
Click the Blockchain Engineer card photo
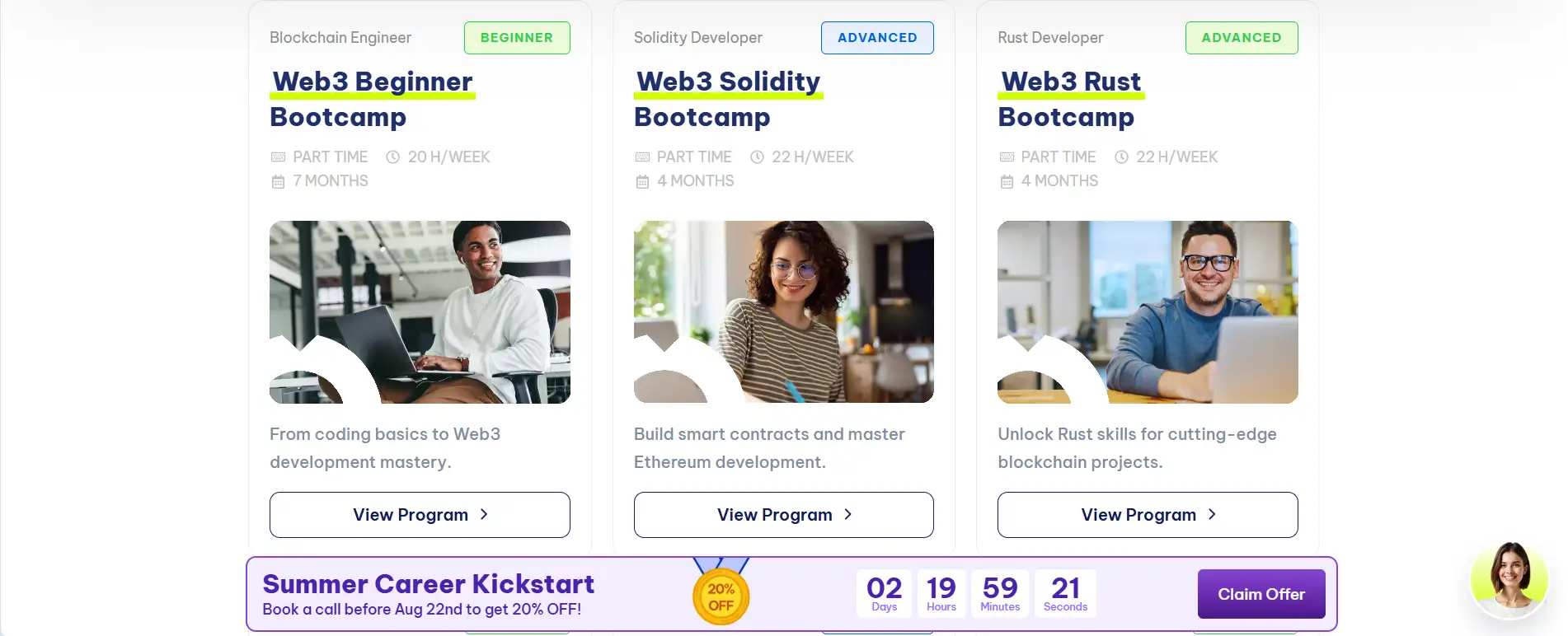pyautogui.click(x=420, y=311)
